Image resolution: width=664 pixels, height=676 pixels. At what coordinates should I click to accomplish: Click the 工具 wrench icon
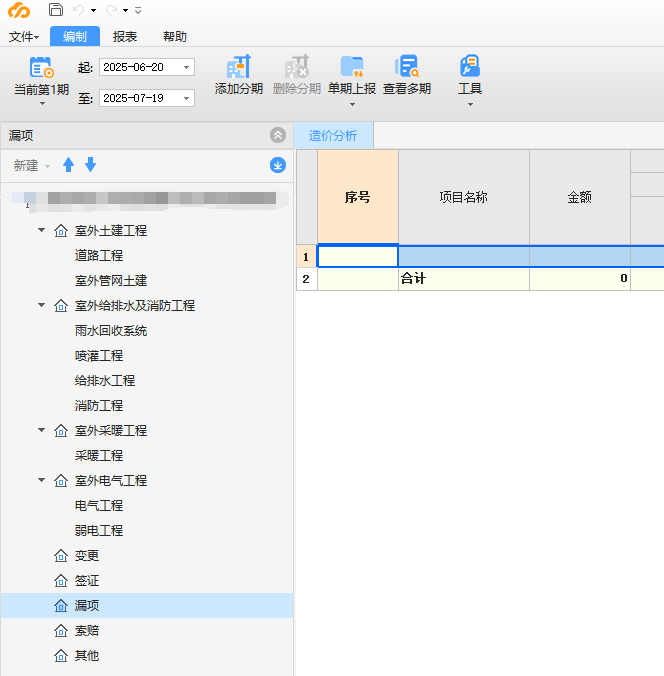coord(470,66)
